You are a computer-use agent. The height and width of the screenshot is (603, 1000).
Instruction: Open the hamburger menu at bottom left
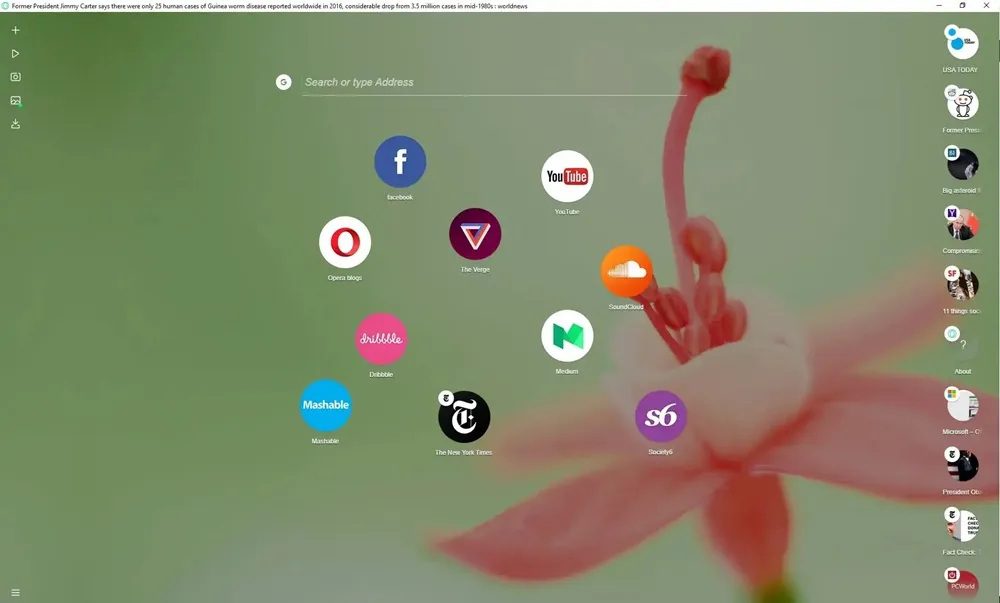[x=15, y=593]
